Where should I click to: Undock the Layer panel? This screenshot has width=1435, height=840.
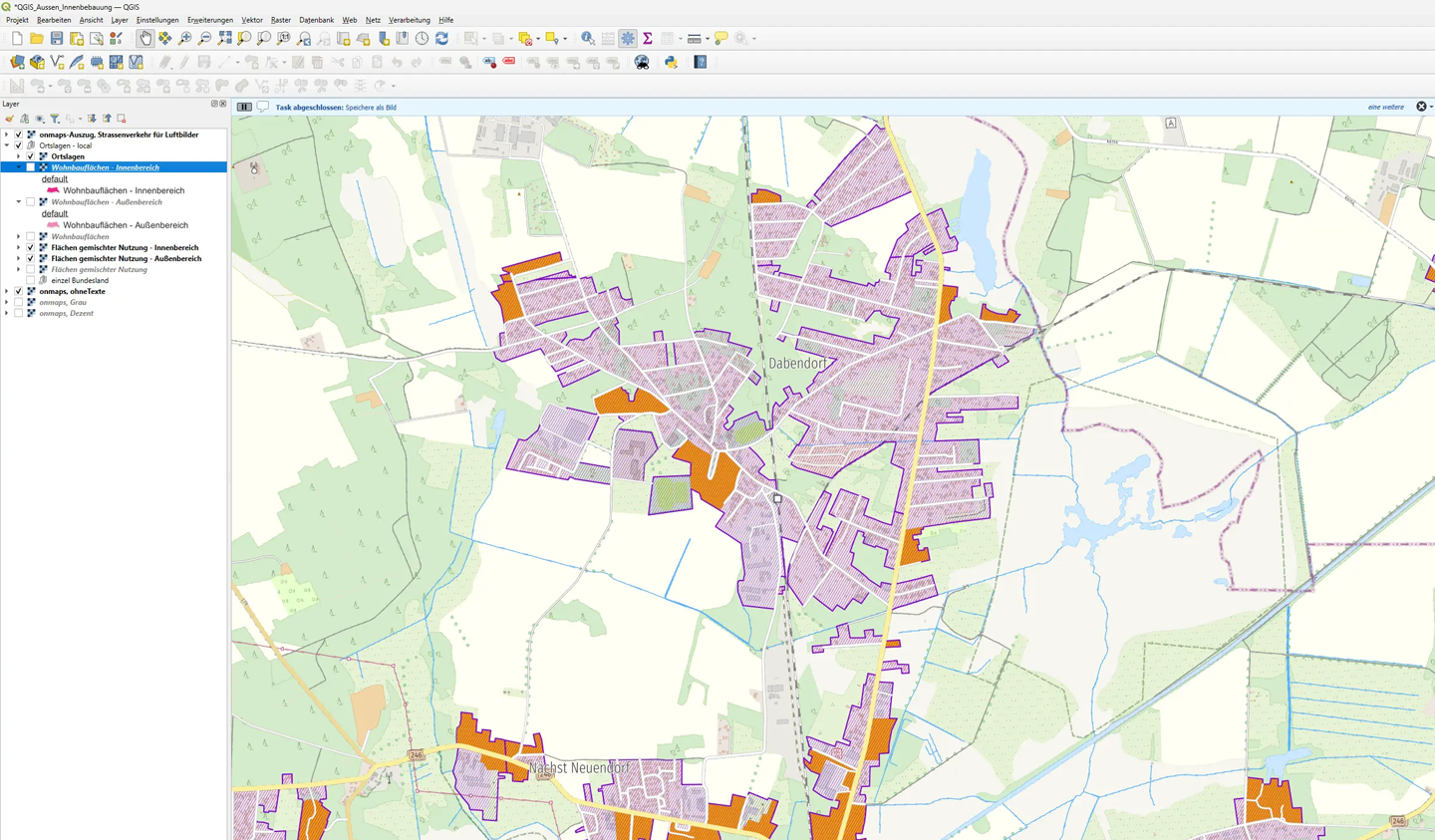(x=214, y=104)
